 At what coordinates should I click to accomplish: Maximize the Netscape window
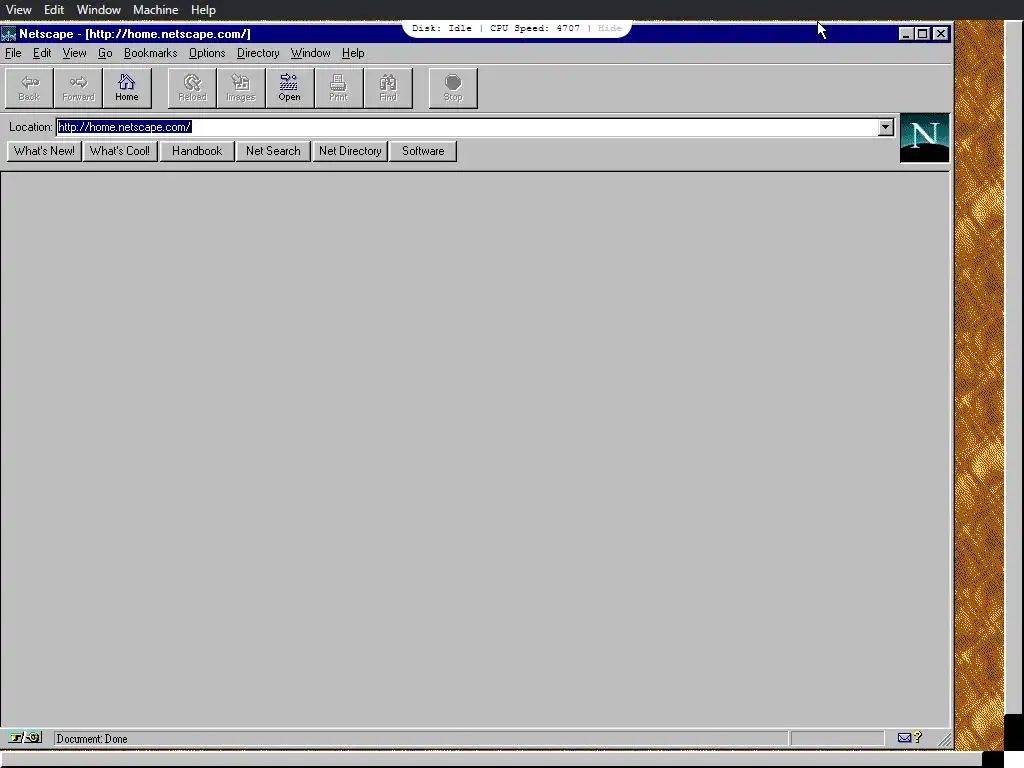pyautogui.click(x=922, y=34)
